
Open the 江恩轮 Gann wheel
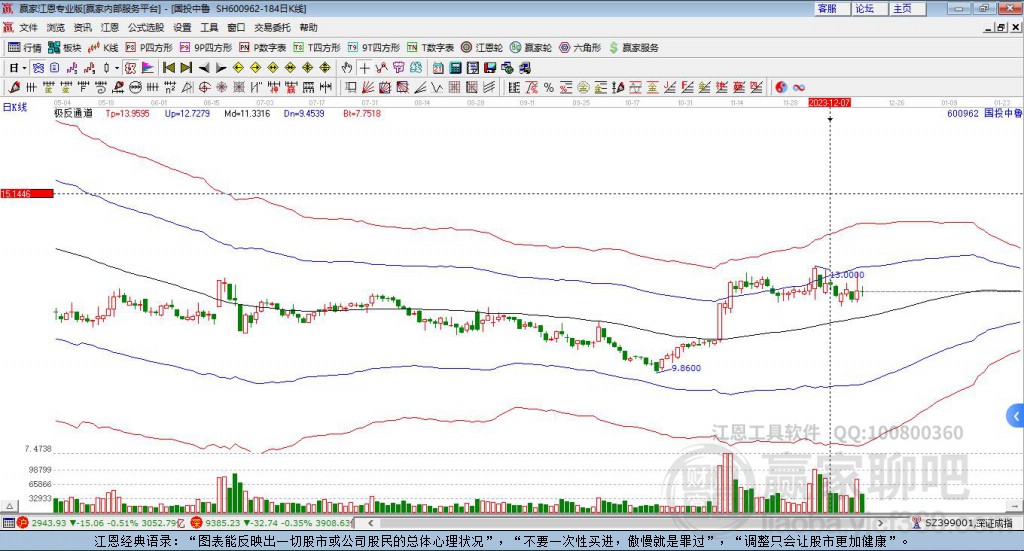pyautogui.click(x=482, y=48)
